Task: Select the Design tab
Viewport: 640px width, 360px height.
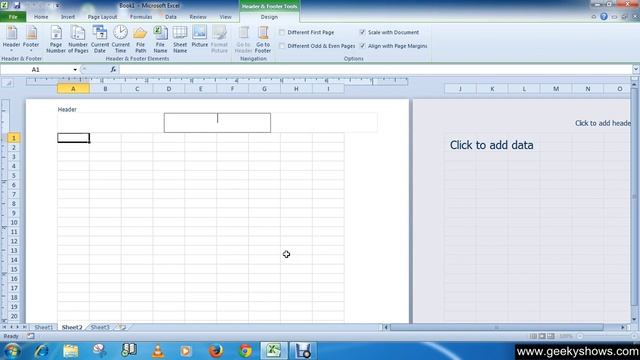Action: [x=269, y=17]
